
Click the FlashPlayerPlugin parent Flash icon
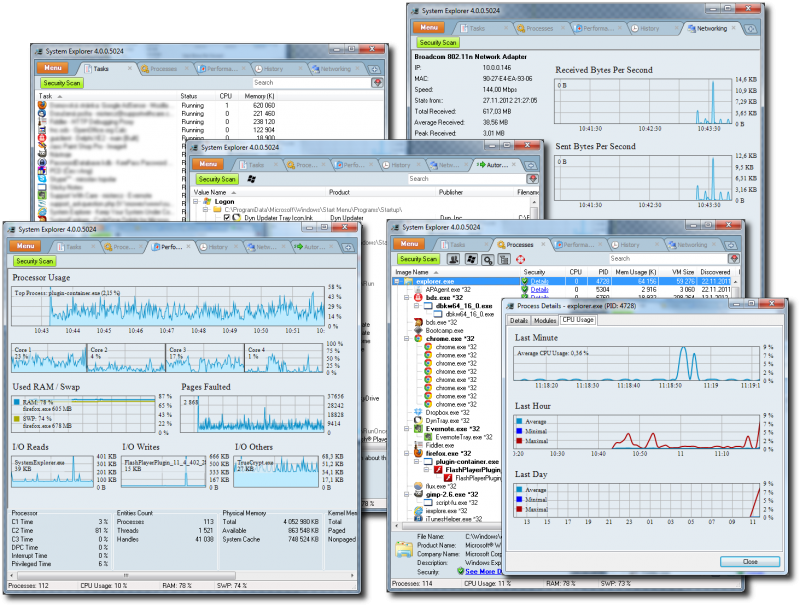[438, 470]
